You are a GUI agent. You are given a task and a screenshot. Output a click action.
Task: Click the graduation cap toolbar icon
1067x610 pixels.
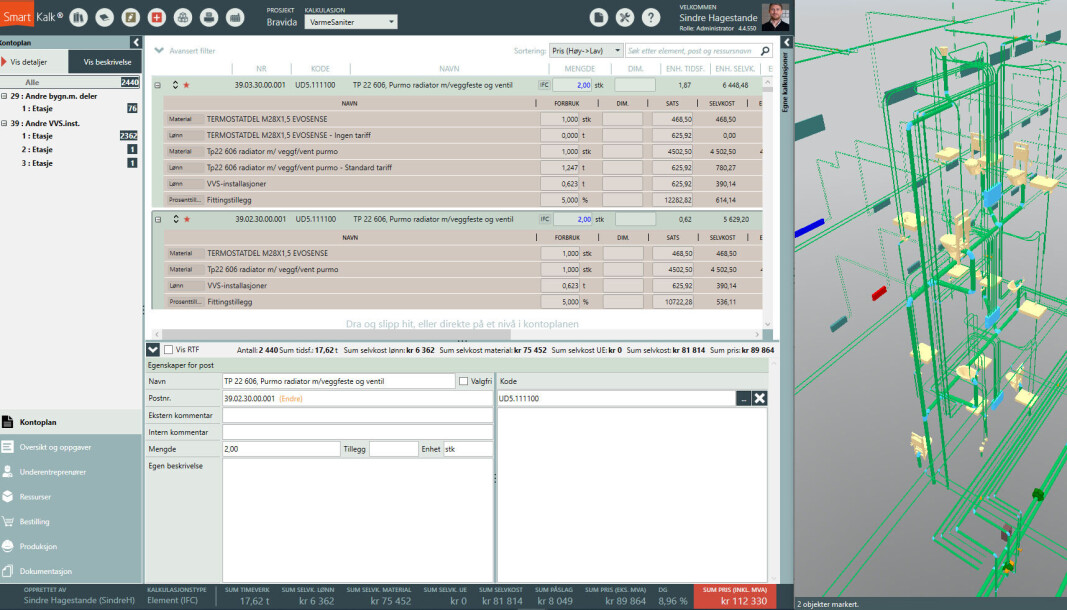click(105, 17)
